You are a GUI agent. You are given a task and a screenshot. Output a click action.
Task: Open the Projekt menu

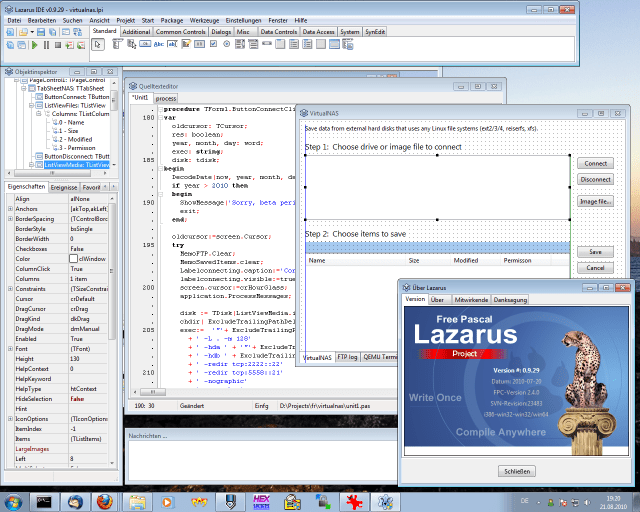[126, 20]
